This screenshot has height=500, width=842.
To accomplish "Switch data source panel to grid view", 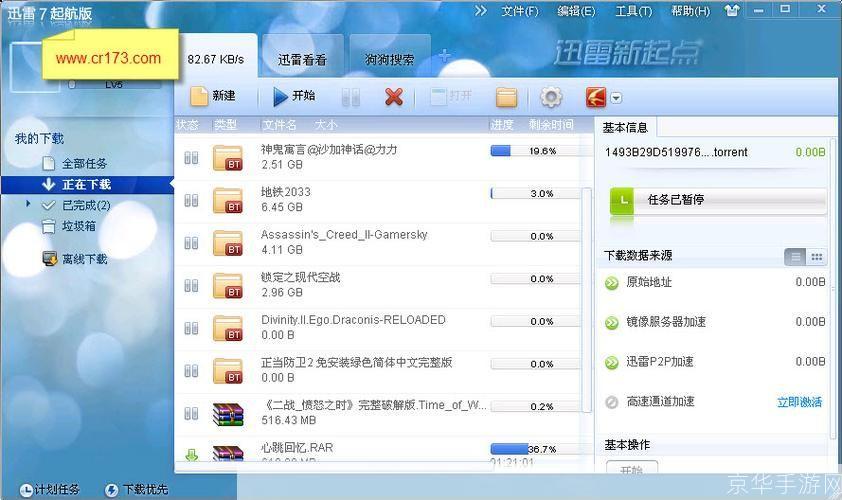I will [817, 257].
